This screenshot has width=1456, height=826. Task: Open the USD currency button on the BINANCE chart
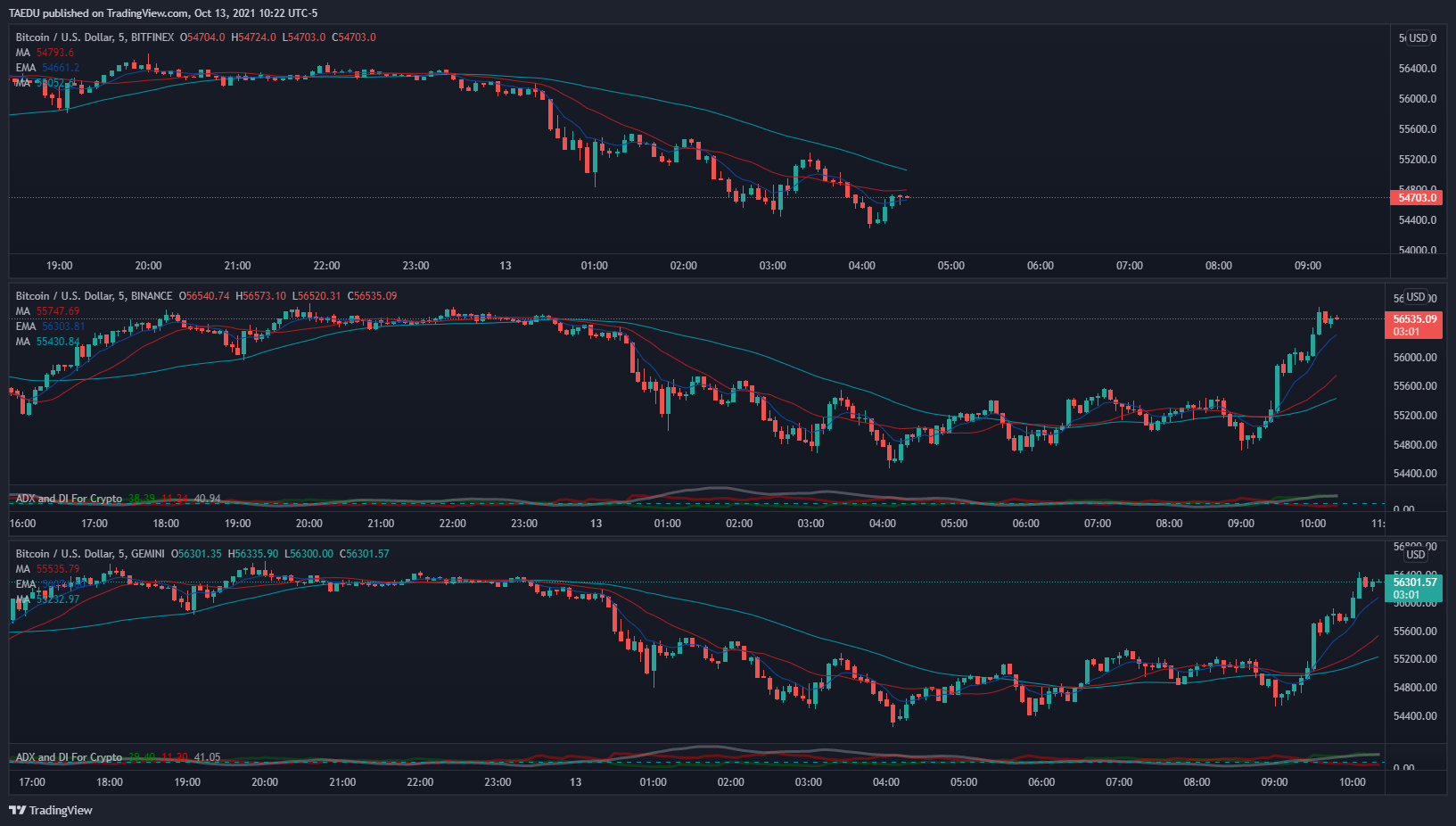tap(1415, 297)
